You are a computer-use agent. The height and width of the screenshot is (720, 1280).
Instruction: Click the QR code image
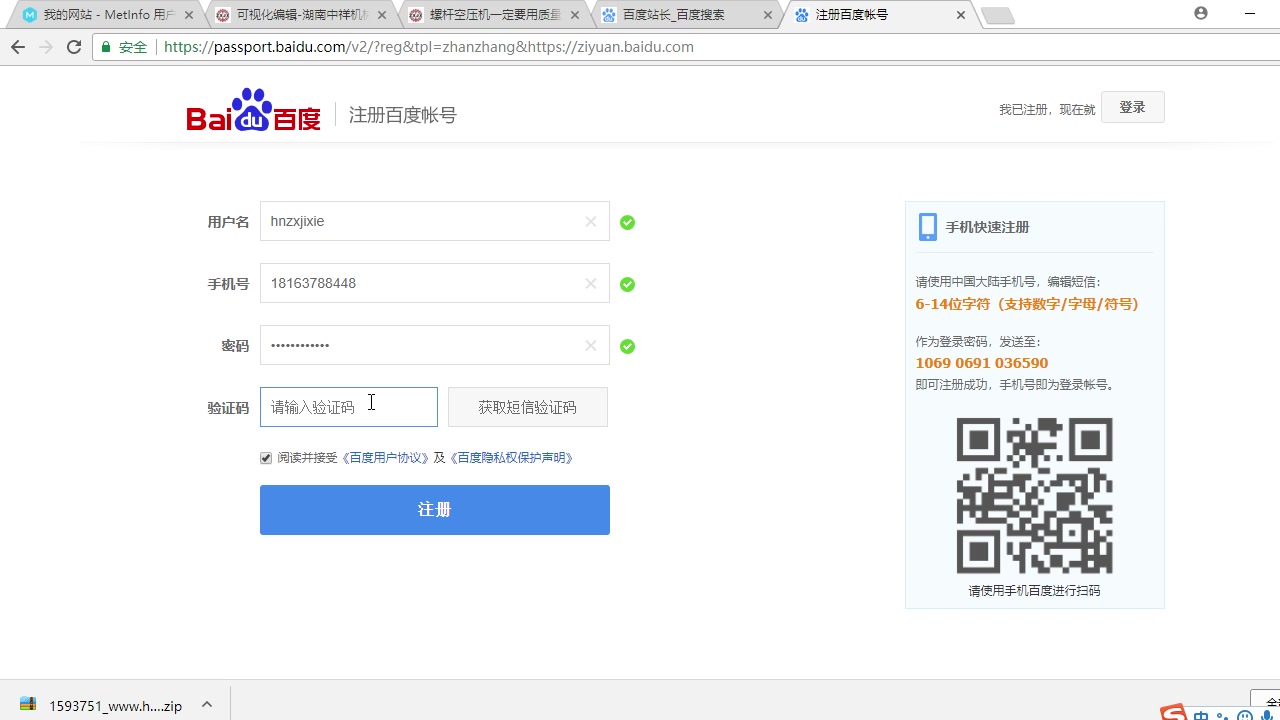click(1034, 496)
